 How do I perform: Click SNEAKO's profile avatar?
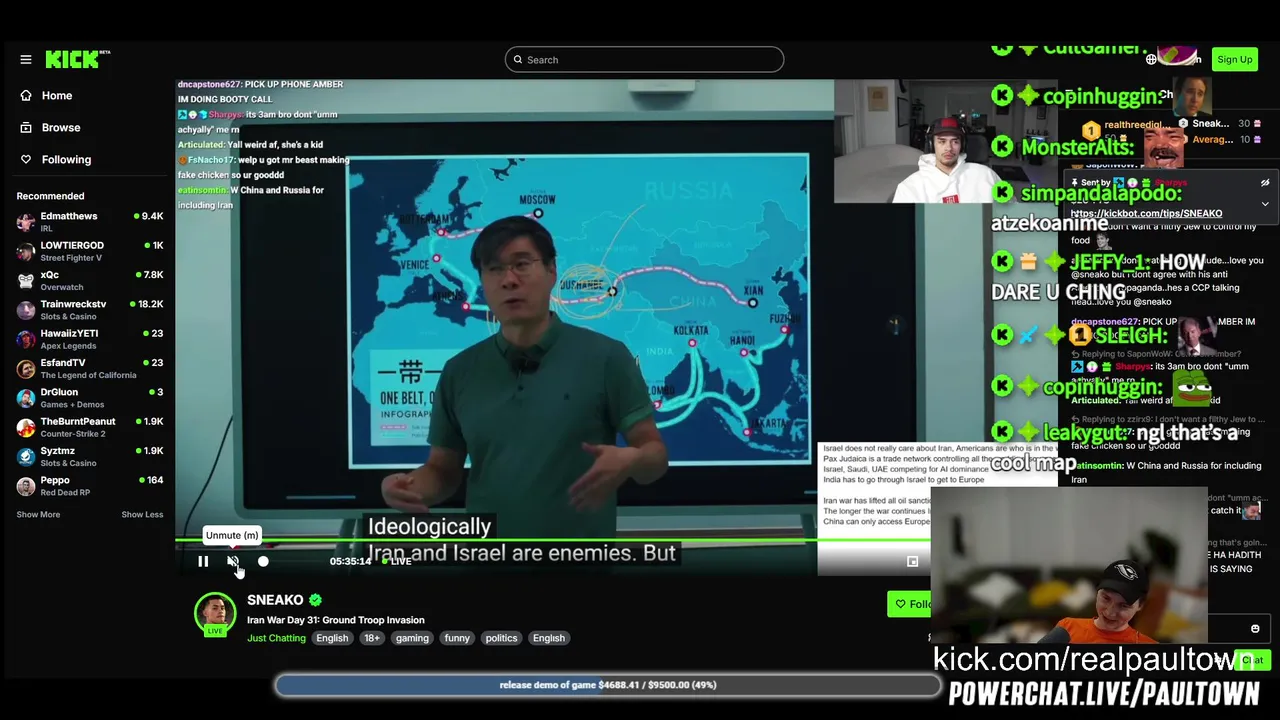click(215, 613)
